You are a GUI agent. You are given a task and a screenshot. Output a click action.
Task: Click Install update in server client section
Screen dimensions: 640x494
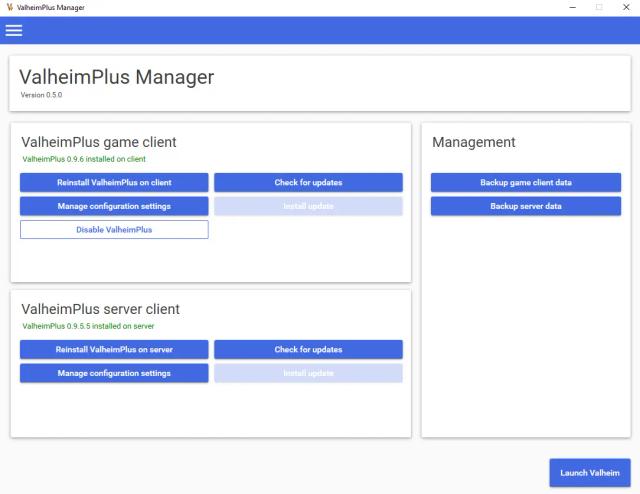(x=308, y=373)
